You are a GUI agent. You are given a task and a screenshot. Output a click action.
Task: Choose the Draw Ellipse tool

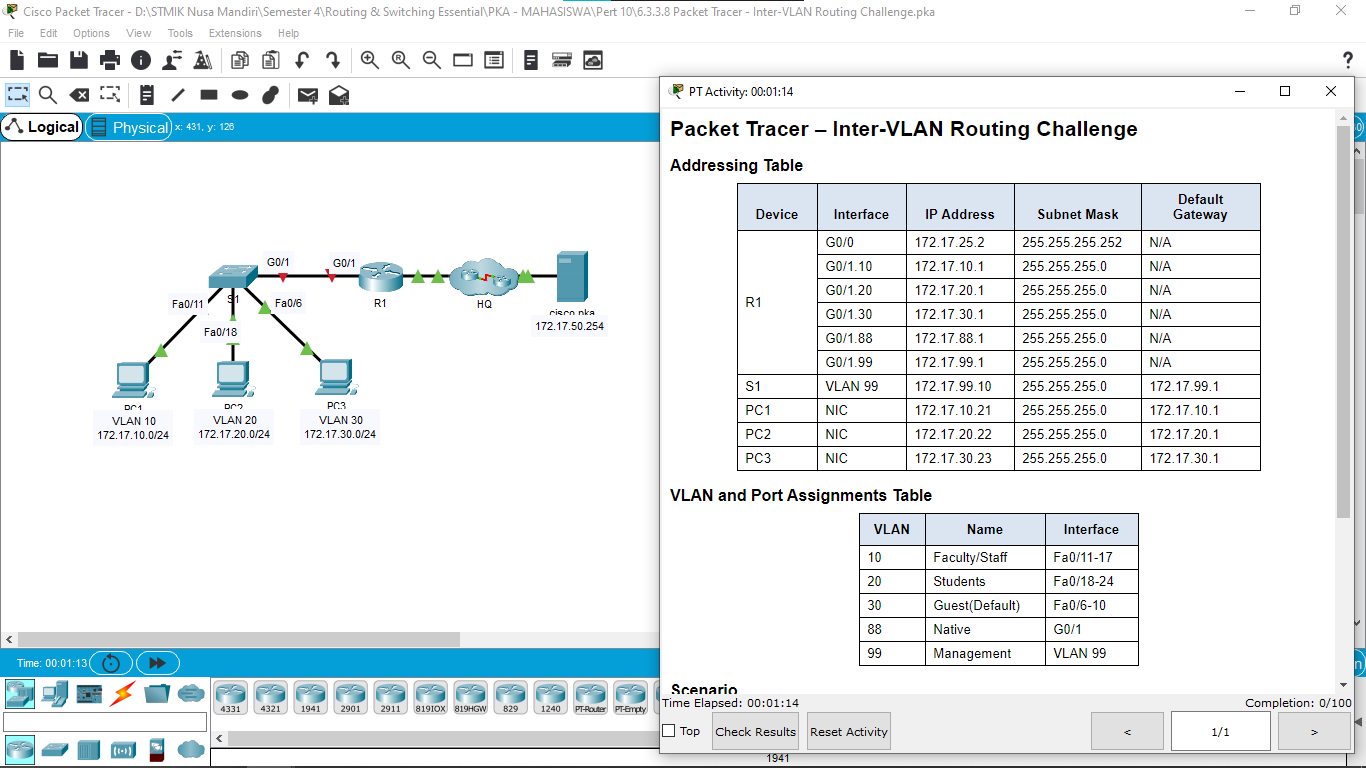click(240, 95)
